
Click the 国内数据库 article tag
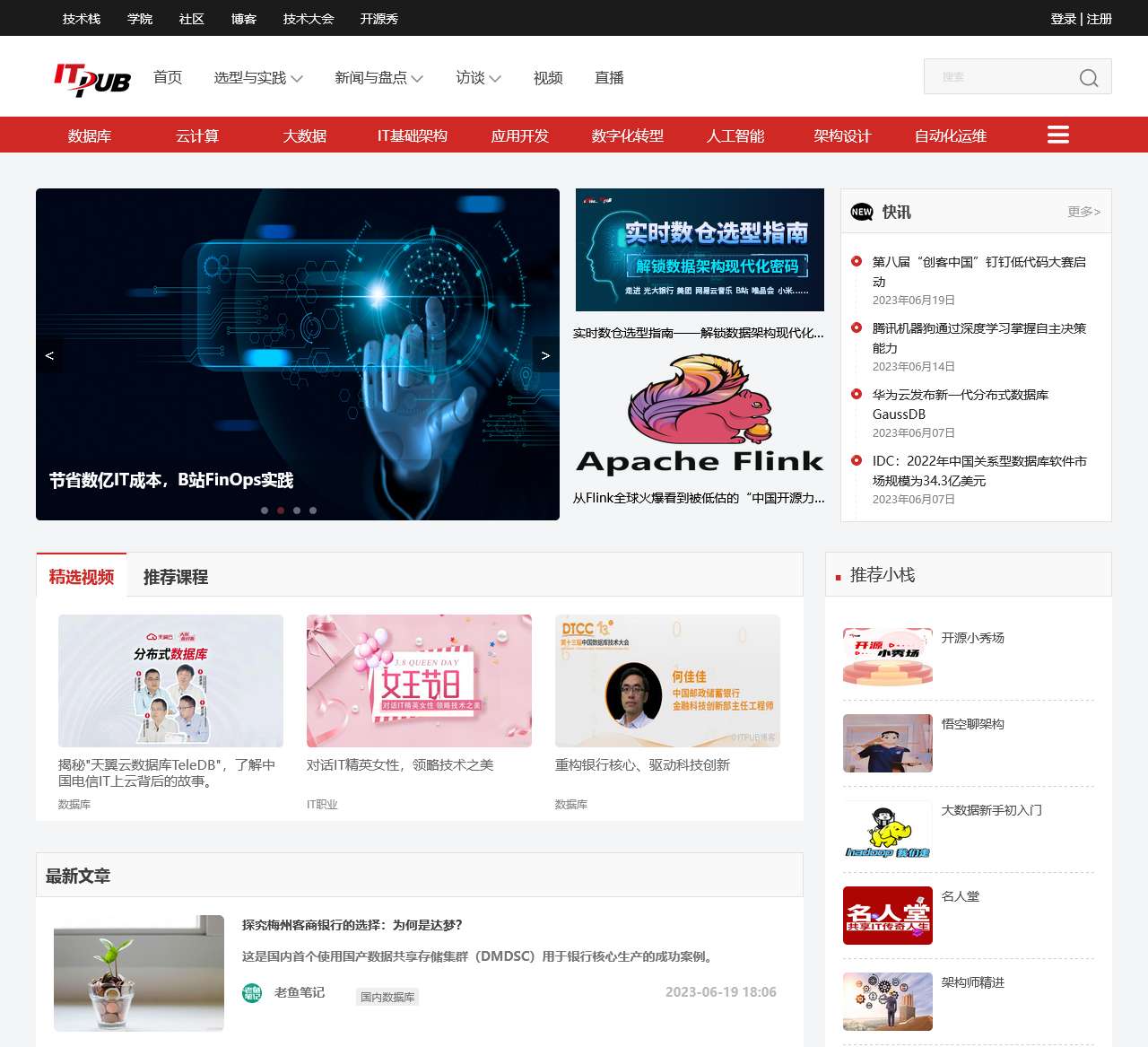tap(387, 997)
